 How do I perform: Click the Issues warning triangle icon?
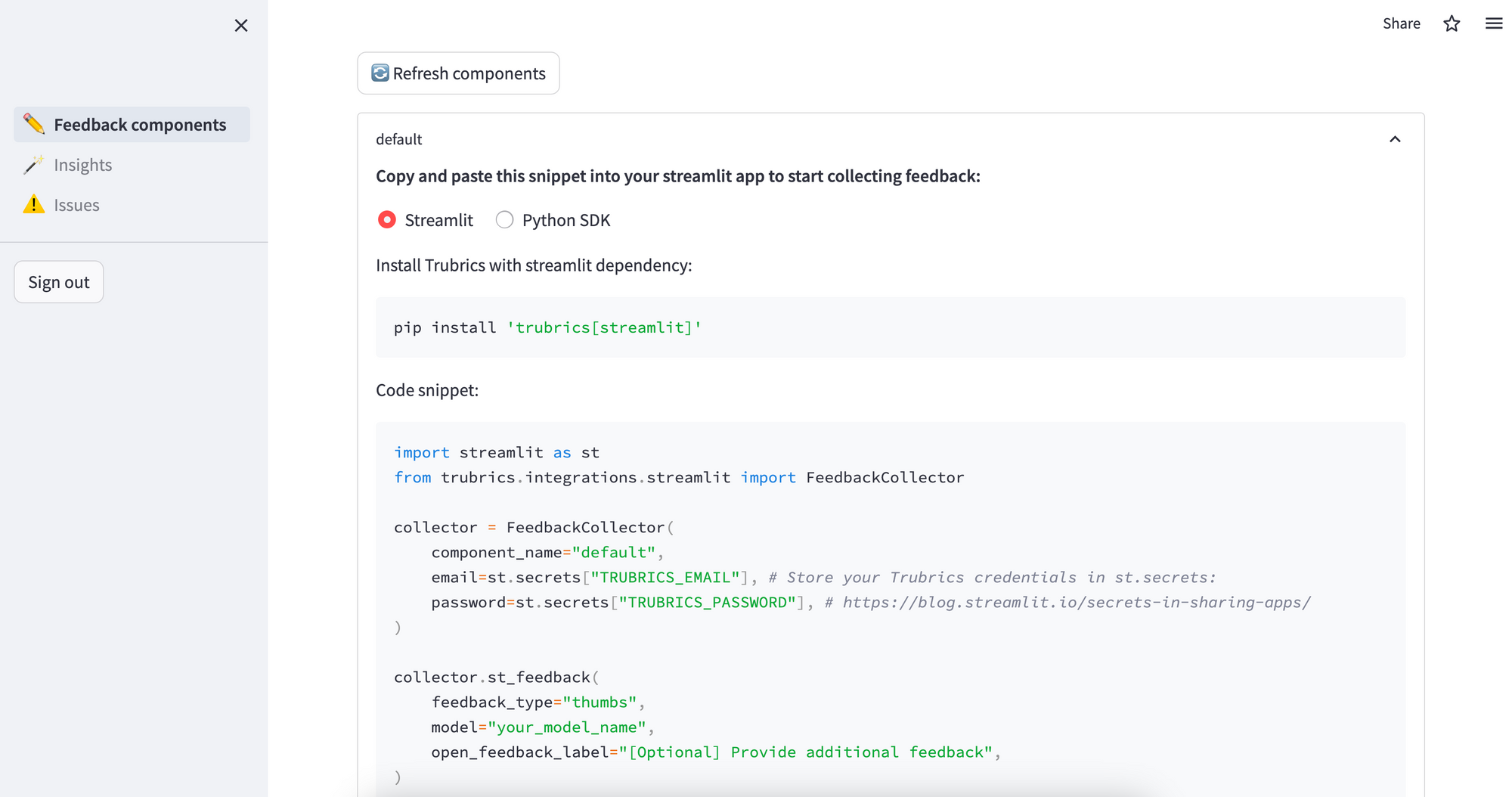pyautogui.click(x=33, y=204)
